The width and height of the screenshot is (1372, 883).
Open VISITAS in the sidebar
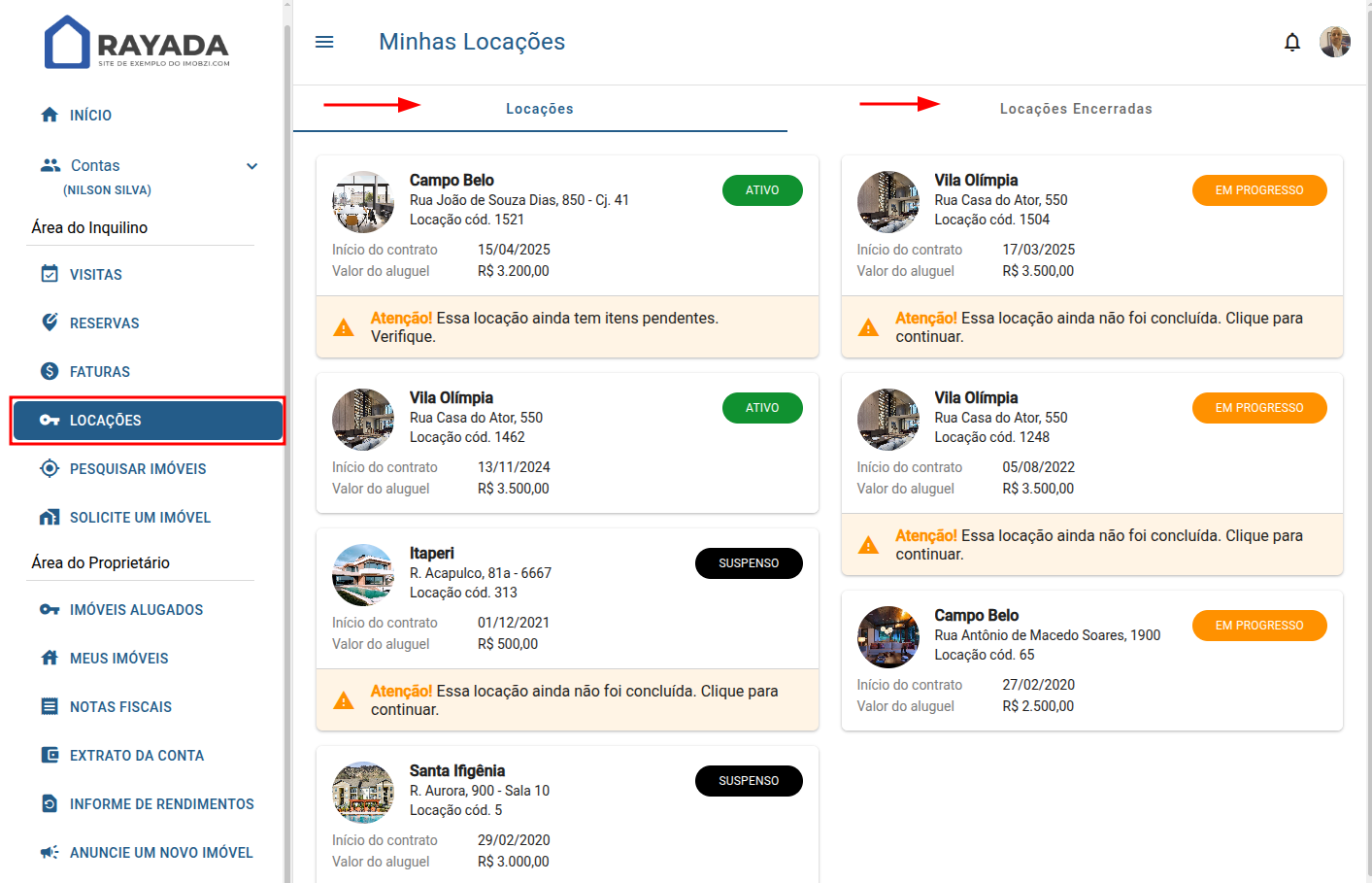click(96, 275)
